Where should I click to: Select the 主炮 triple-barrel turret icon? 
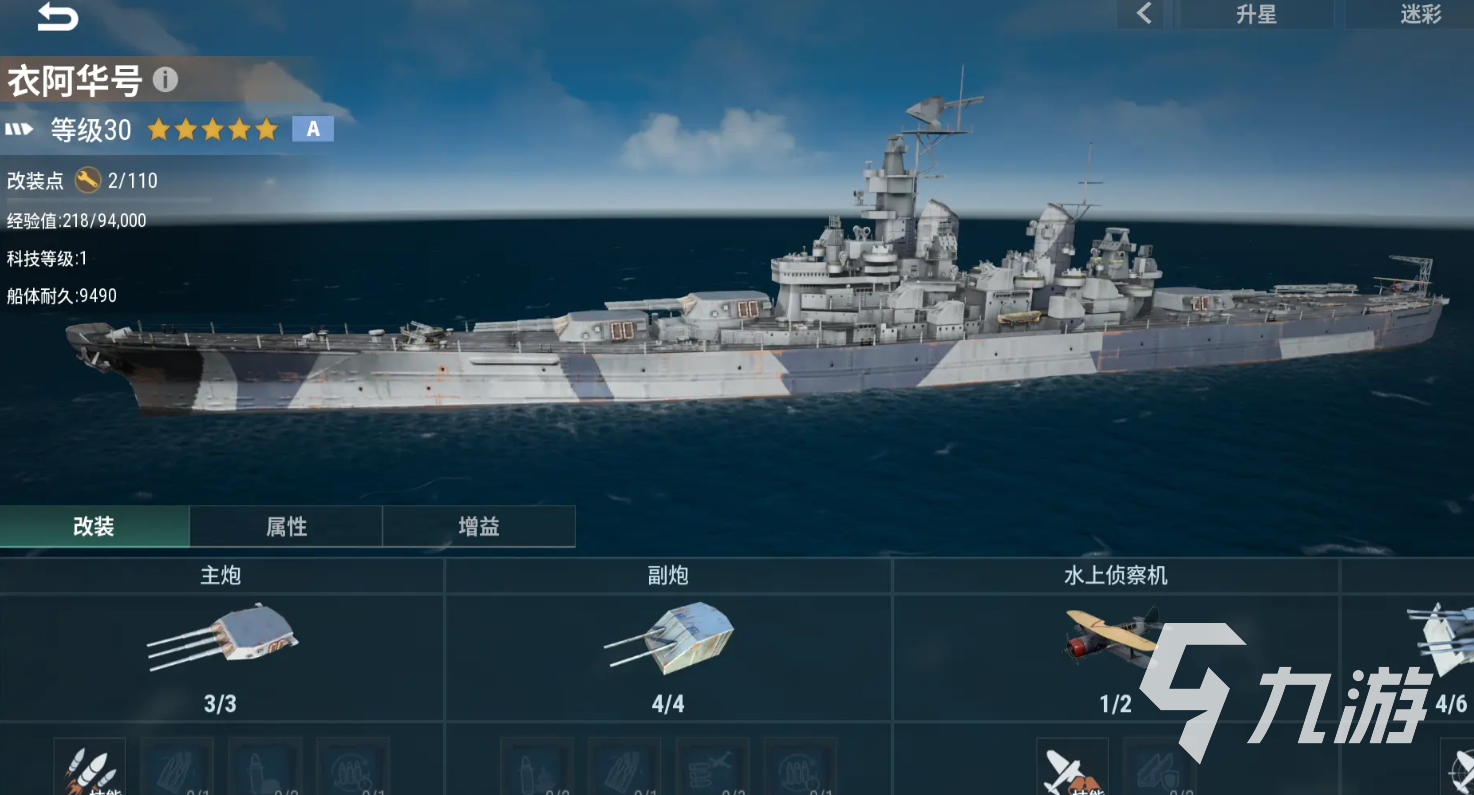pyautogui.click(x=221, y=637)
